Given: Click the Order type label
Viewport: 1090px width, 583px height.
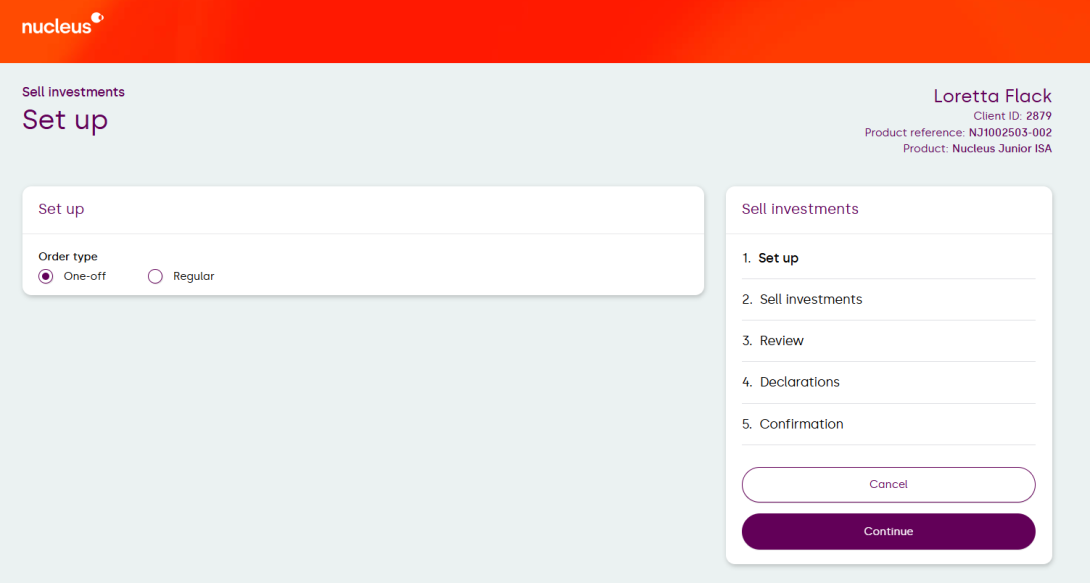Looking at the screenshot, I should coord(68,256).
